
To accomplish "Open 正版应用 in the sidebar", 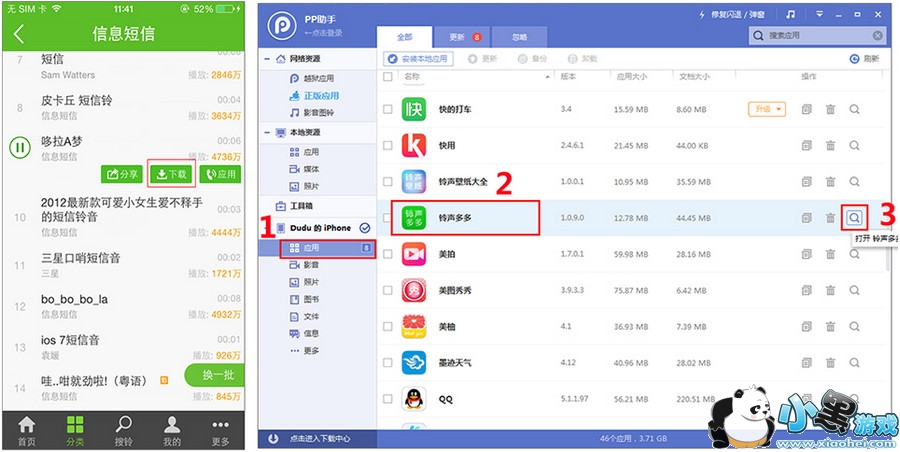I will coord(313,95).
